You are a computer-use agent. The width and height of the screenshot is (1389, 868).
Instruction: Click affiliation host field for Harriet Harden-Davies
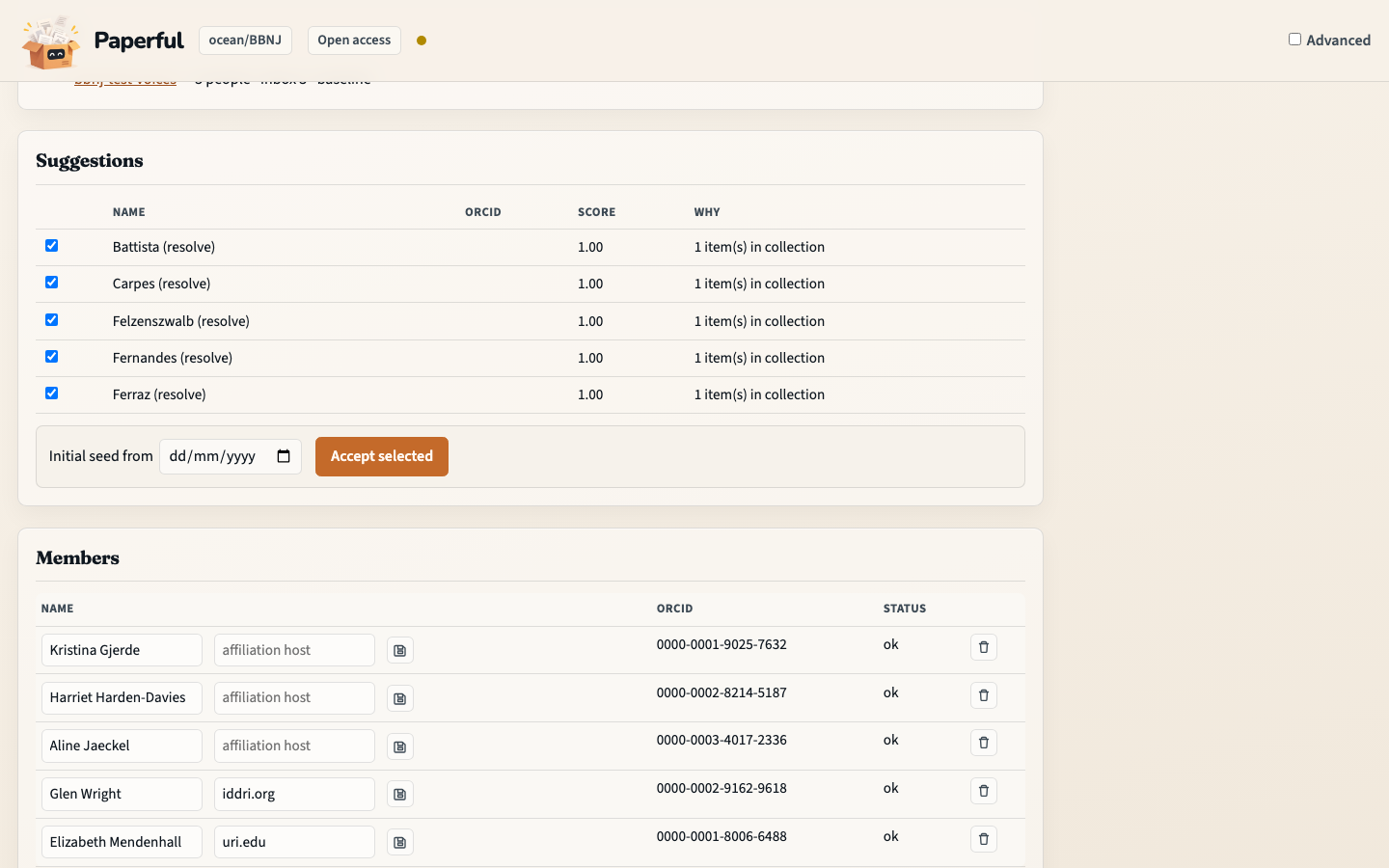point(294,698)
